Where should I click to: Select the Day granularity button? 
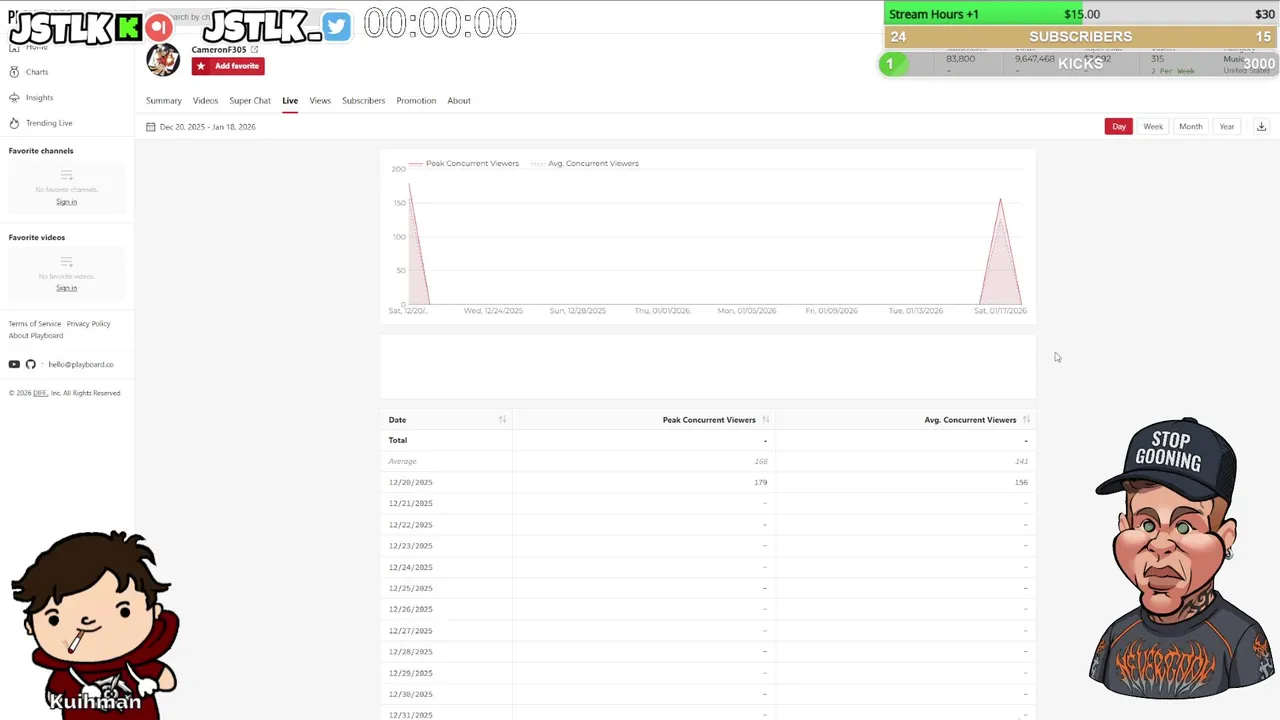1119,126
